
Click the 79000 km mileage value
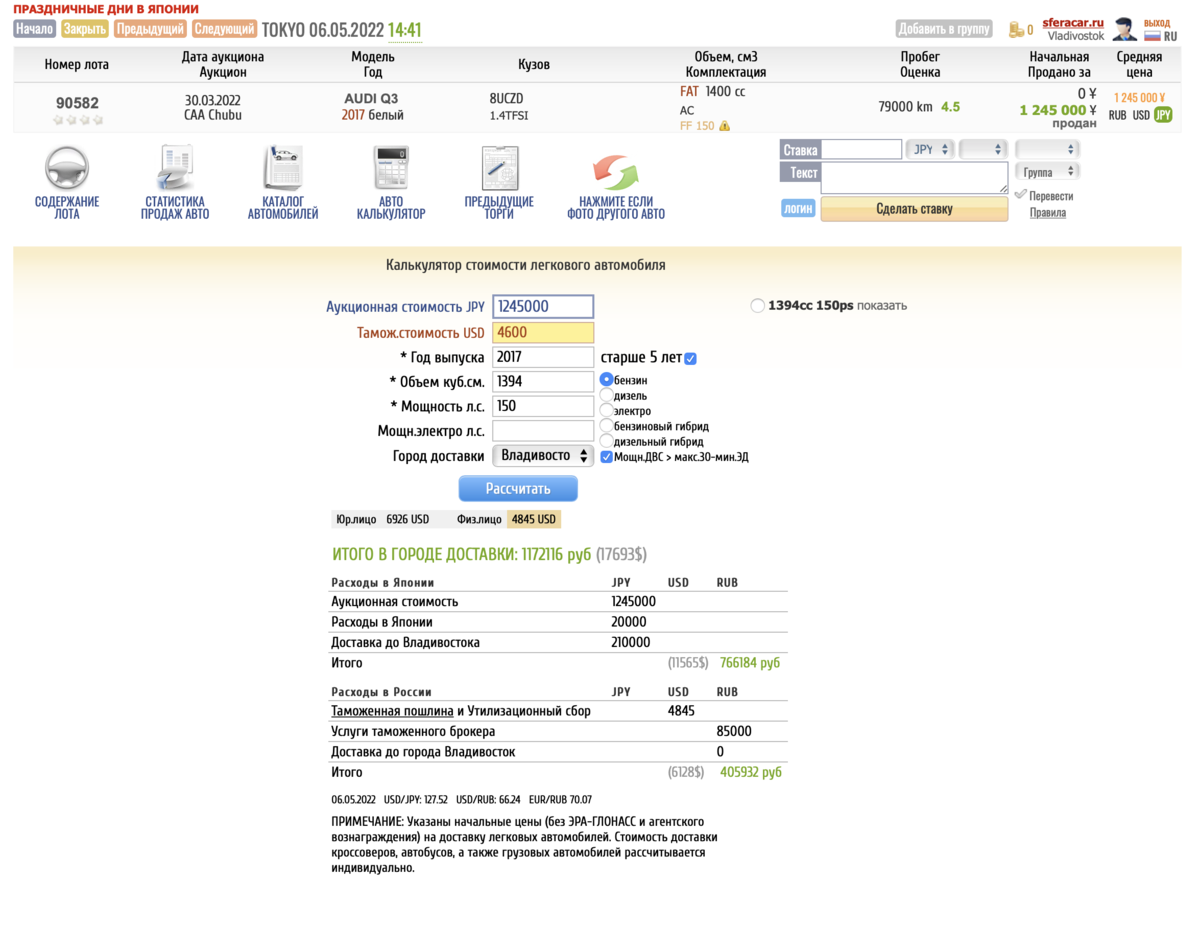point(905,106)
